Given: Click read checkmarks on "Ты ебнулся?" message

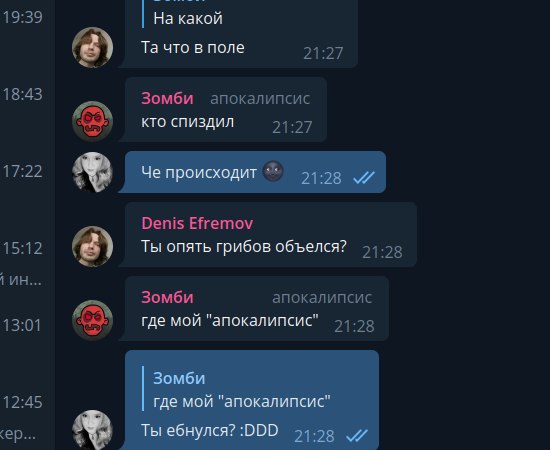Looking at the screenshot, I should pos(357,436).
